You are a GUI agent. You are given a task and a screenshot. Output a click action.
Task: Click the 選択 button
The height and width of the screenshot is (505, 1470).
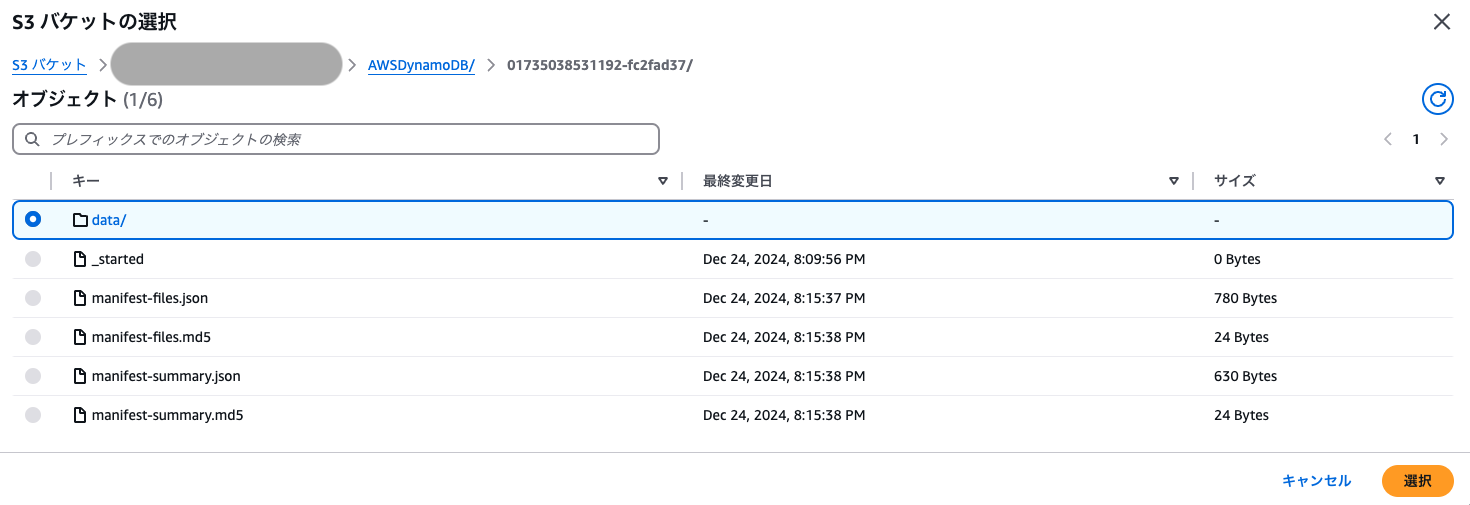1417,481
